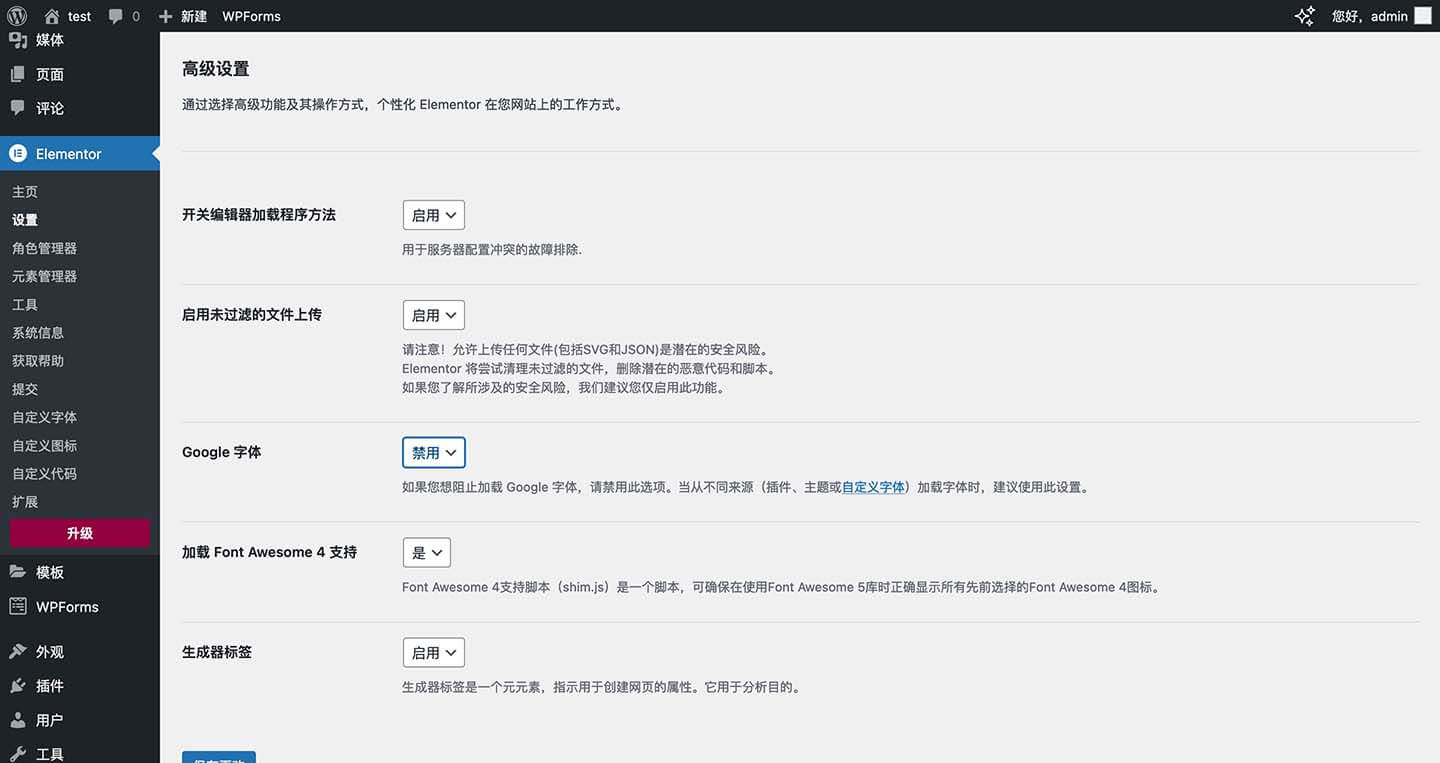1440x763 pixels.
Task: Open 扩展 submenu item
Action: point(25,501)
